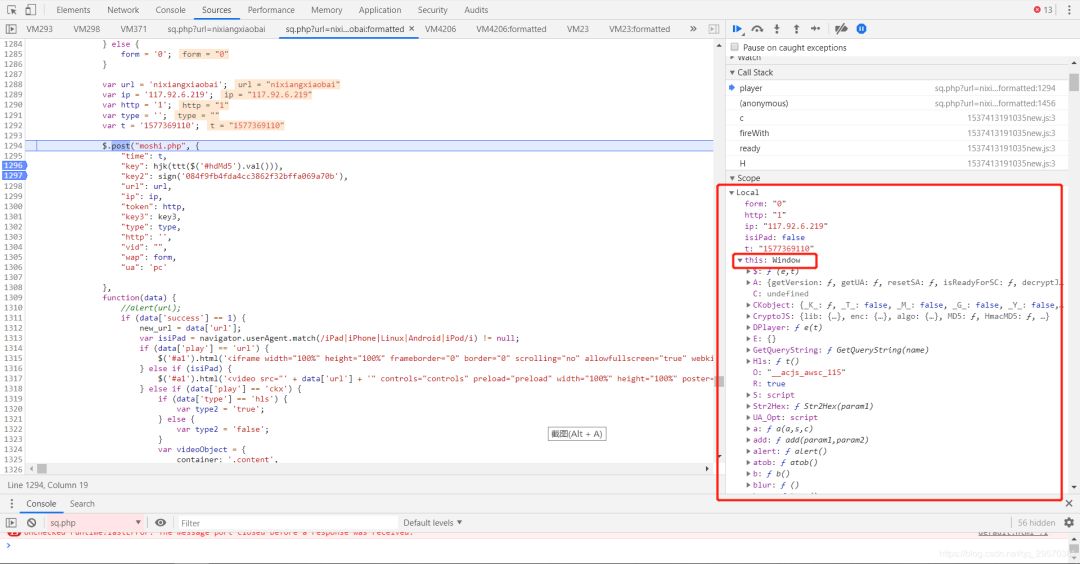Switch to the Network tab
Screen dimensions: 1080x564
coord(123,10)
